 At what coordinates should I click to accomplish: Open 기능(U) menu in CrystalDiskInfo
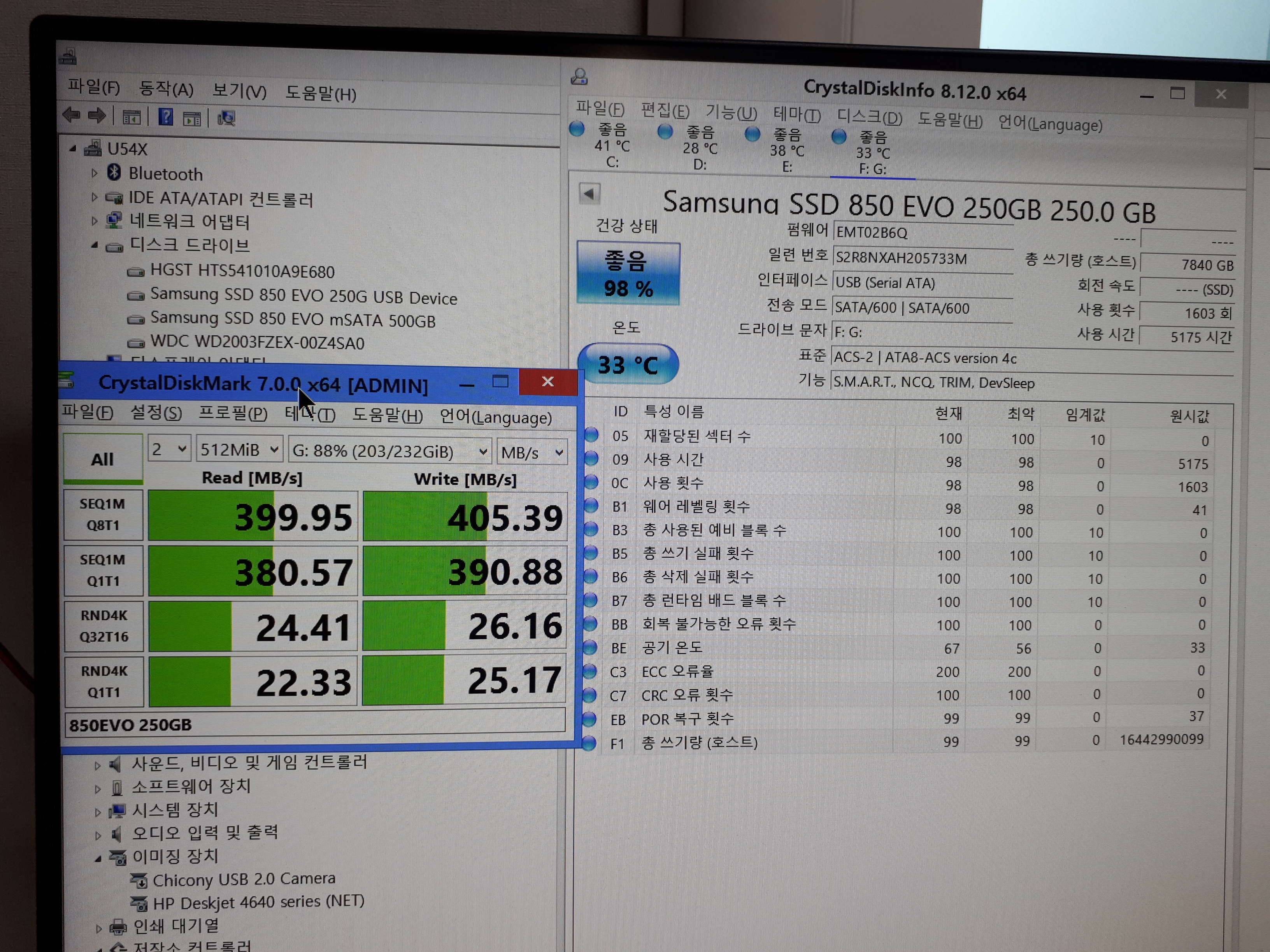pos(731,112)
